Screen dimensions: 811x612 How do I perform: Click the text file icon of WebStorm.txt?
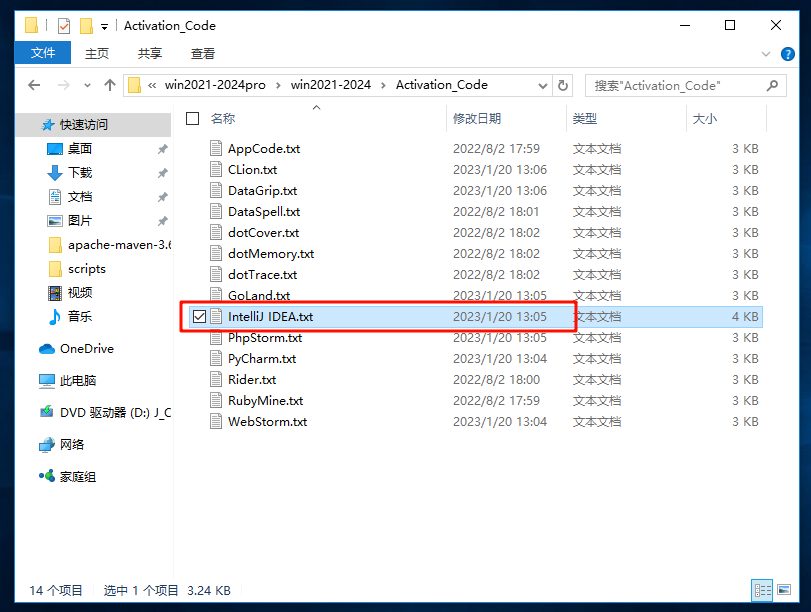coord(216,422)
